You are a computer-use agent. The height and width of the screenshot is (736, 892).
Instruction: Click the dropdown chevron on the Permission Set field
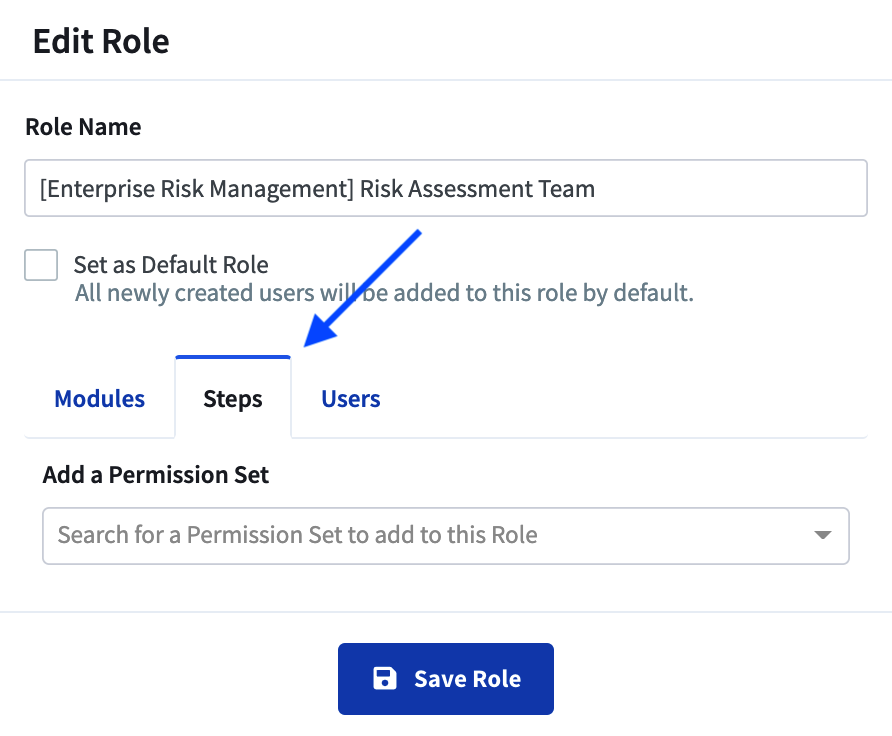tap(822, 535)
